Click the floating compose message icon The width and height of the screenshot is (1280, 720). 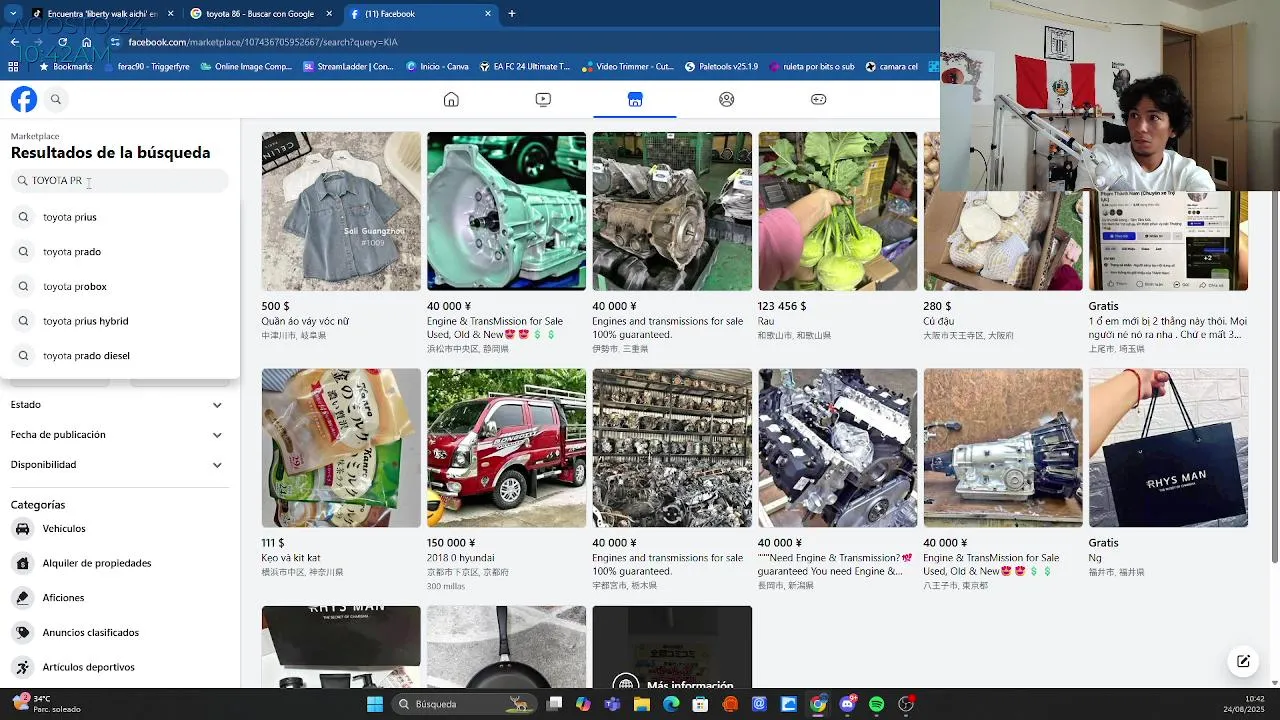(x=1243, y=661)
